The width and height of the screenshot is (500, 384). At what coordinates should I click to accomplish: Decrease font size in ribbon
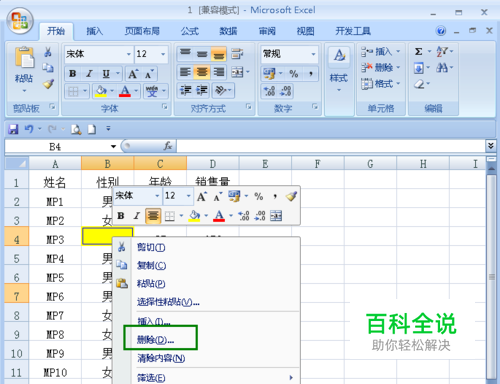tap(149, 74)
